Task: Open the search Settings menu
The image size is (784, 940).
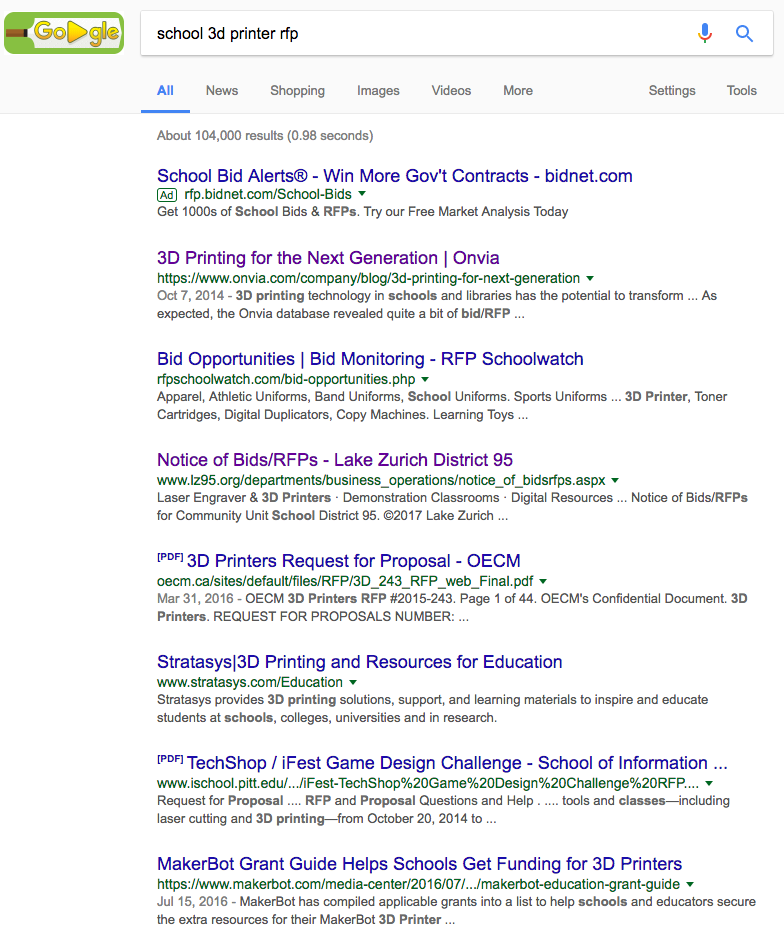Action: (672, 91)
